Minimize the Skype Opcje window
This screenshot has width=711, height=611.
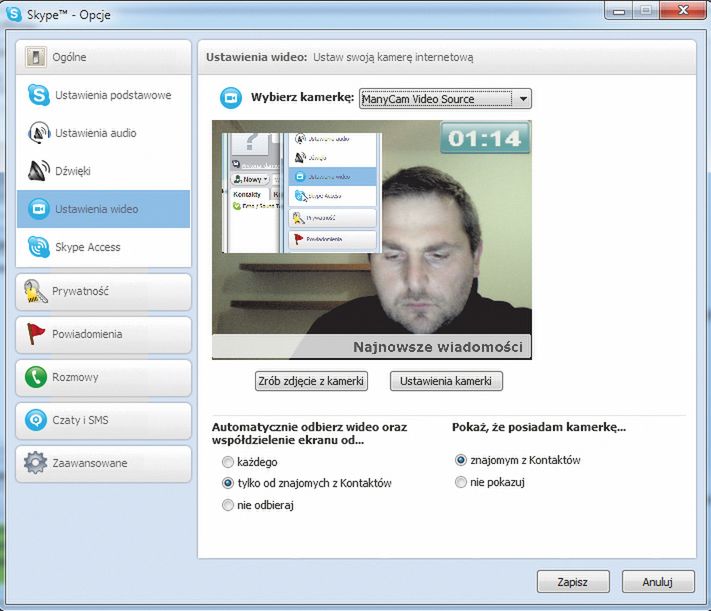click(x=619, y=10)
